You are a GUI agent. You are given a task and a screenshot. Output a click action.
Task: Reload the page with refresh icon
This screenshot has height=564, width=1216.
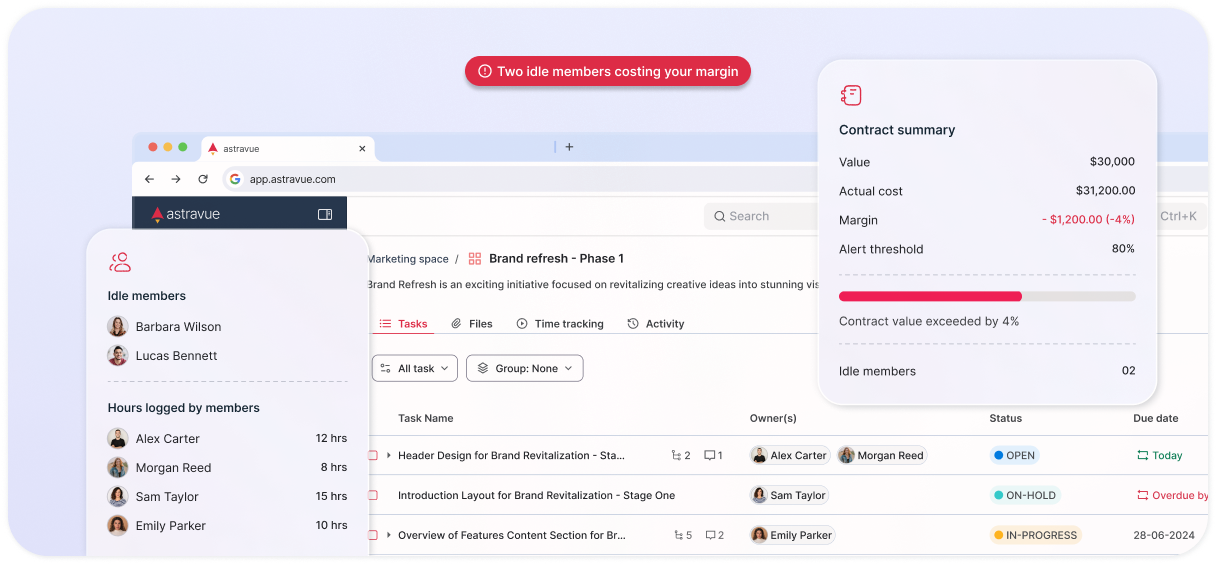[x=203, y=179]
